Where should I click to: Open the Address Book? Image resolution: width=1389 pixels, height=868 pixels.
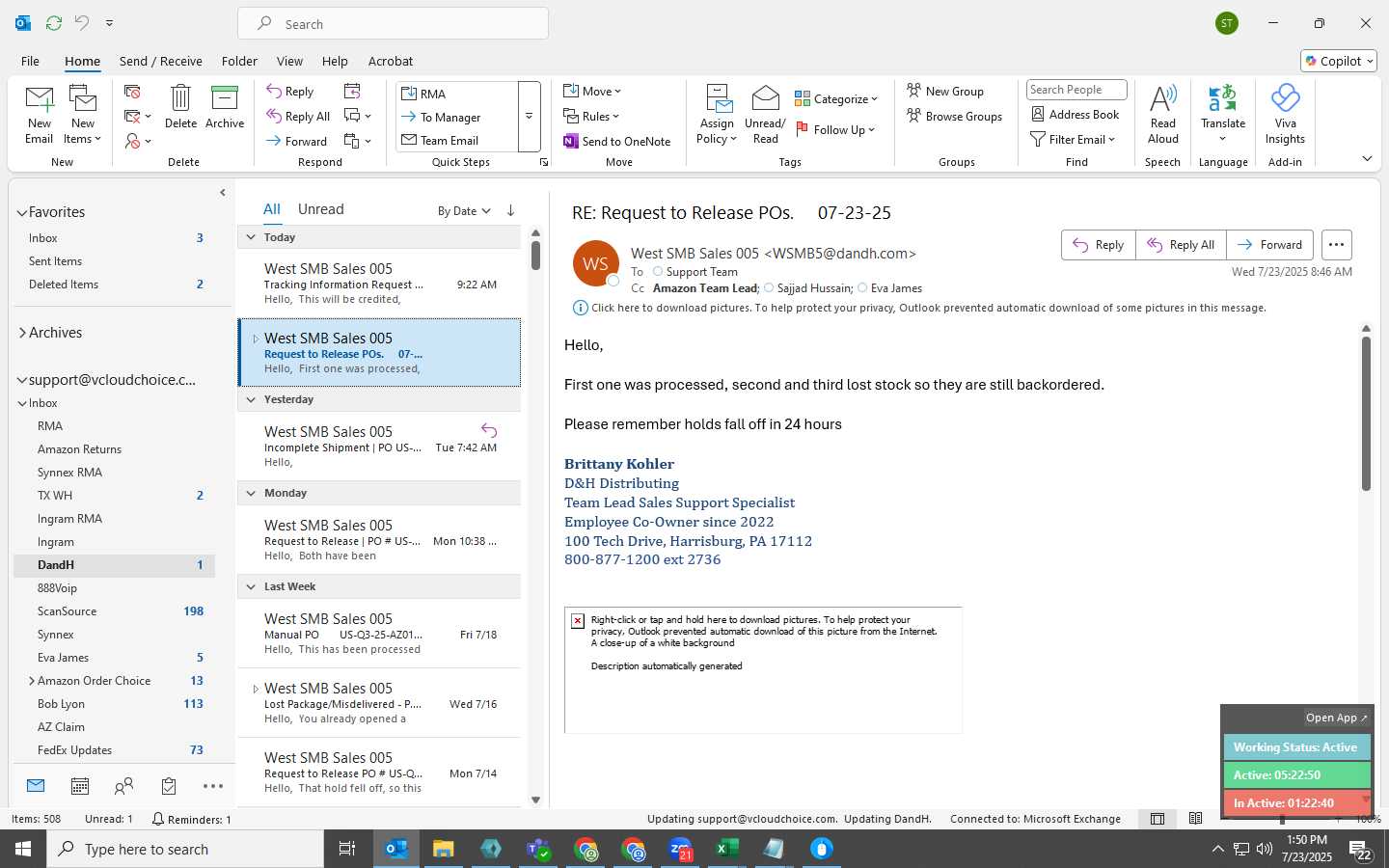(x=1076, y=114)
